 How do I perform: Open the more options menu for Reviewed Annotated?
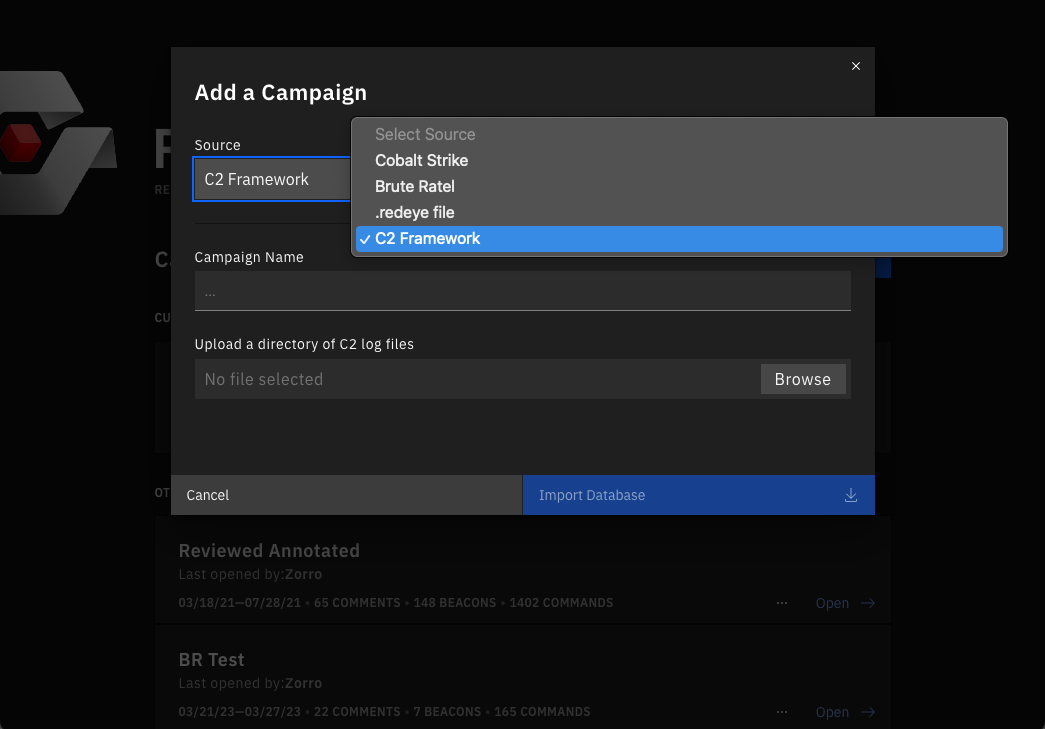pos(782,603)
